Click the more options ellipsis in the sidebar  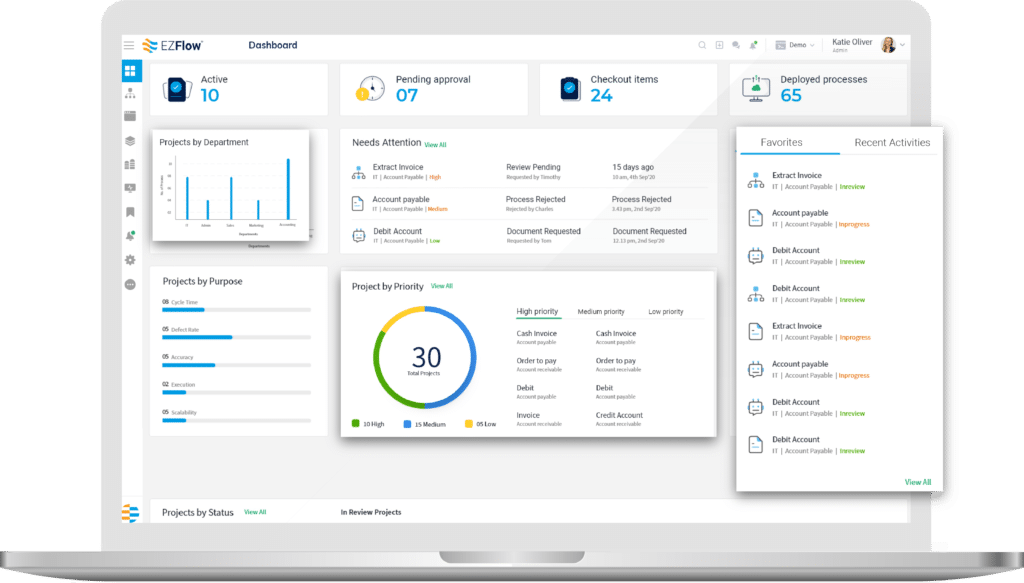tap(130, 285)
